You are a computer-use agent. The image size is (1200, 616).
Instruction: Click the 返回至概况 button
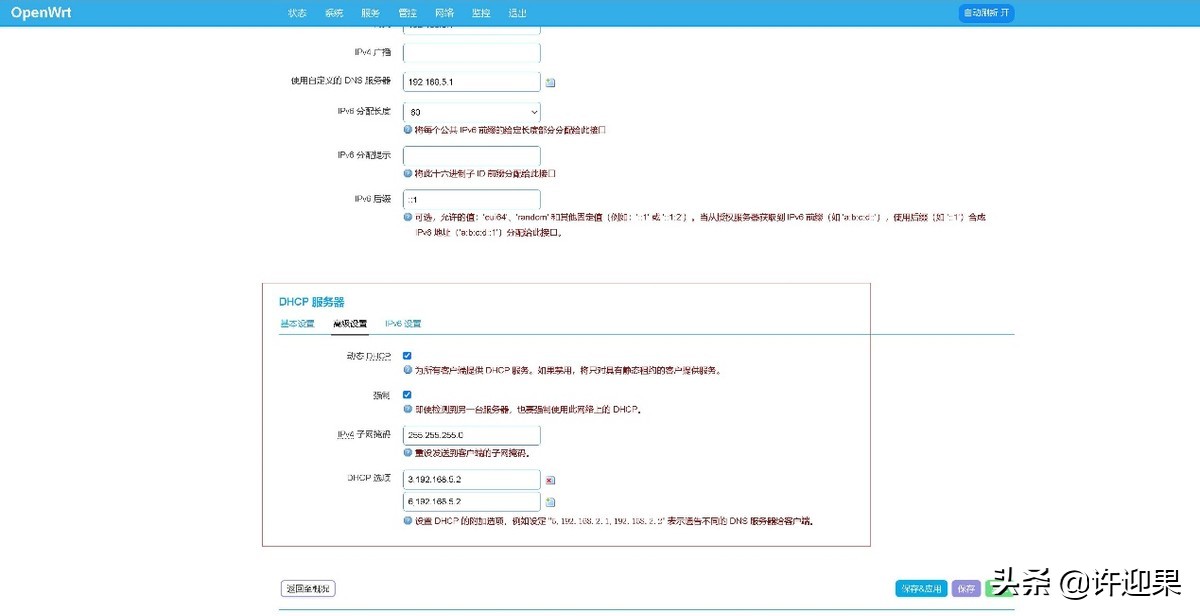coord(306,588)
